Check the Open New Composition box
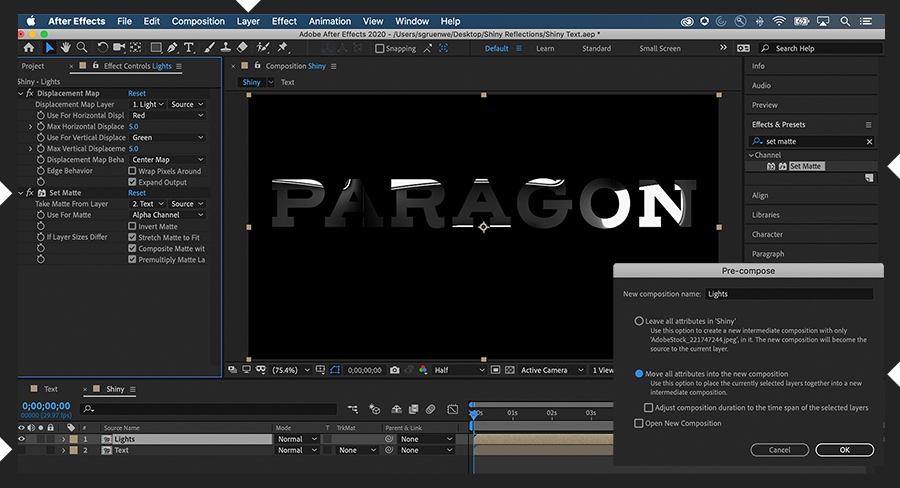Screen dimensions: 900x488 (x=639, y=423)
